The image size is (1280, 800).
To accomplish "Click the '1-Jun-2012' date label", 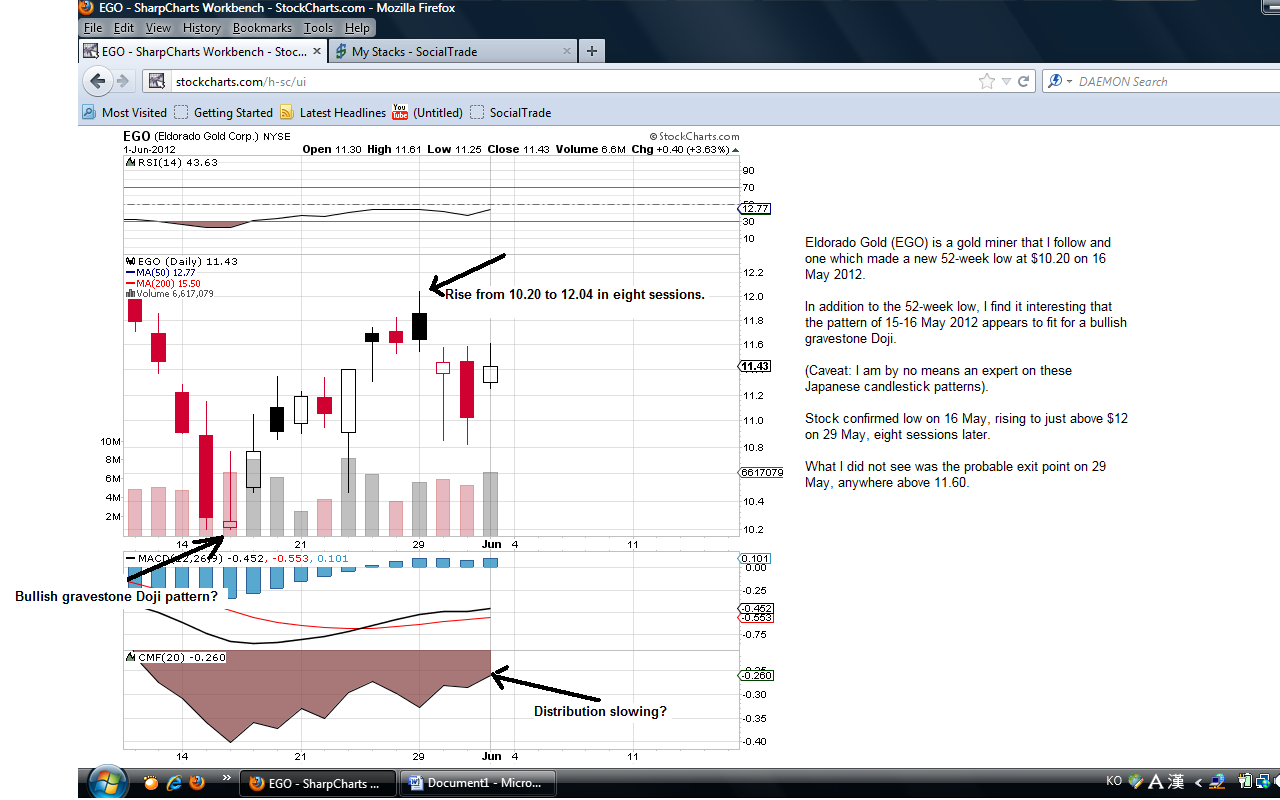I will pyautogui.click(x=149, y=149).
